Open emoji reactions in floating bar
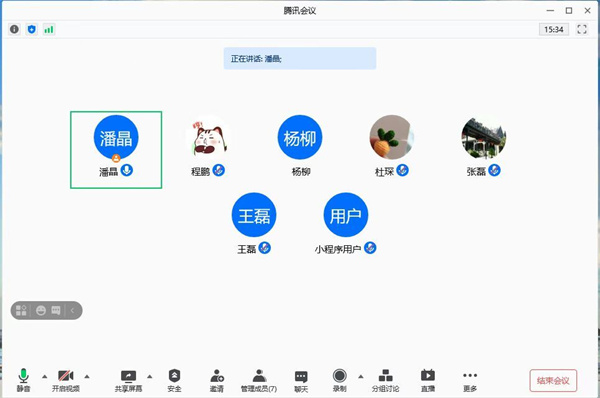Screen dimensions: 600x398 pos(41,310)
